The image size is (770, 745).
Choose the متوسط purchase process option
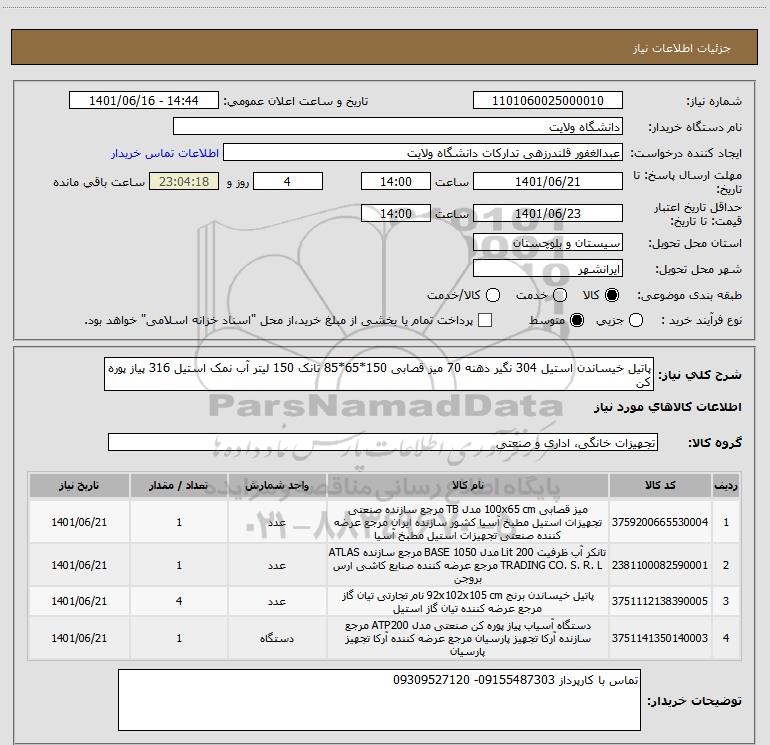click(x=577, y=320)
